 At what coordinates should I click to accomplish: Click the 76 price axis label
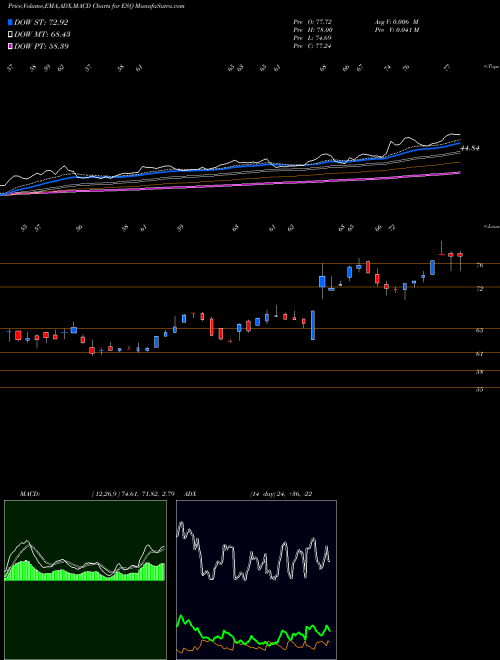[x=479, y=265]
